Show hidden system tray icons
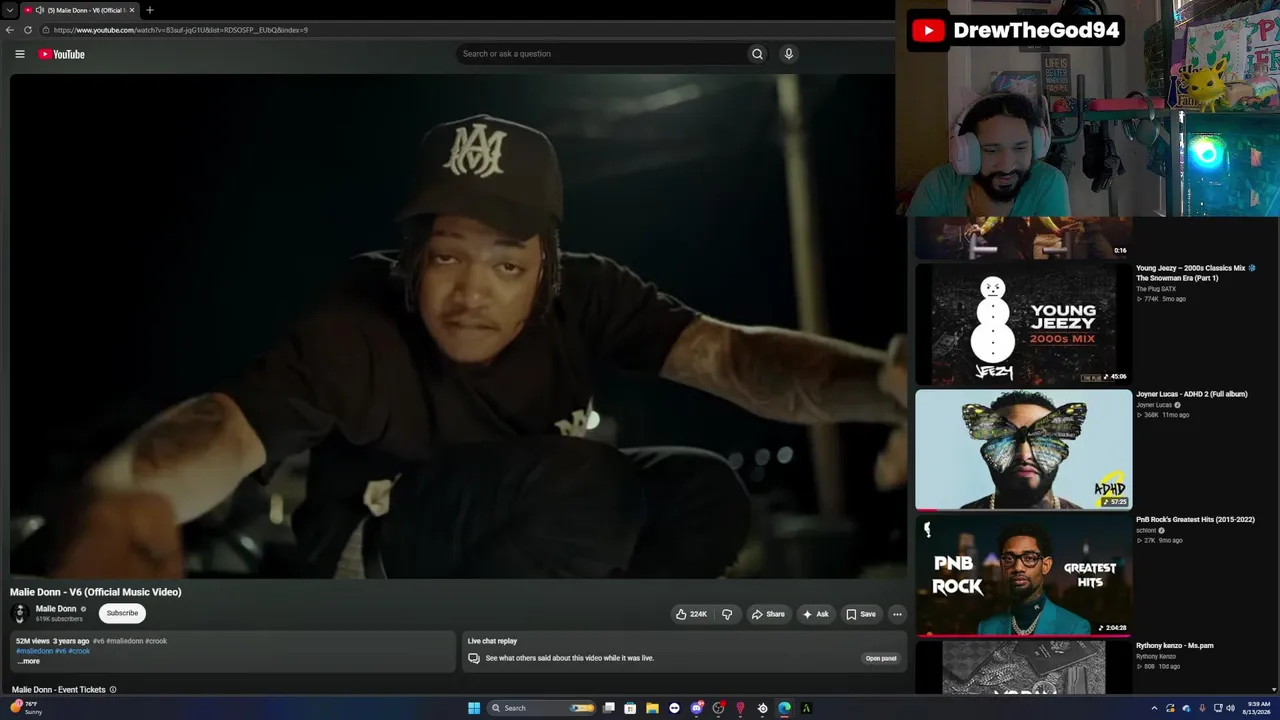The width and height of the screenshot is (1280, 720). point(1154,708)
